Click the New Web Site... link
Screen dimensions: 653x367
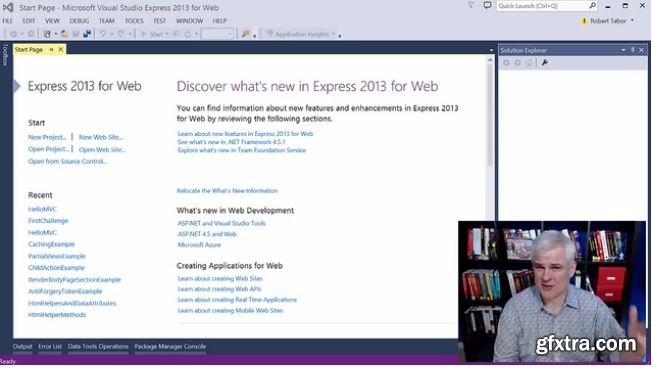tap(101, 137)
